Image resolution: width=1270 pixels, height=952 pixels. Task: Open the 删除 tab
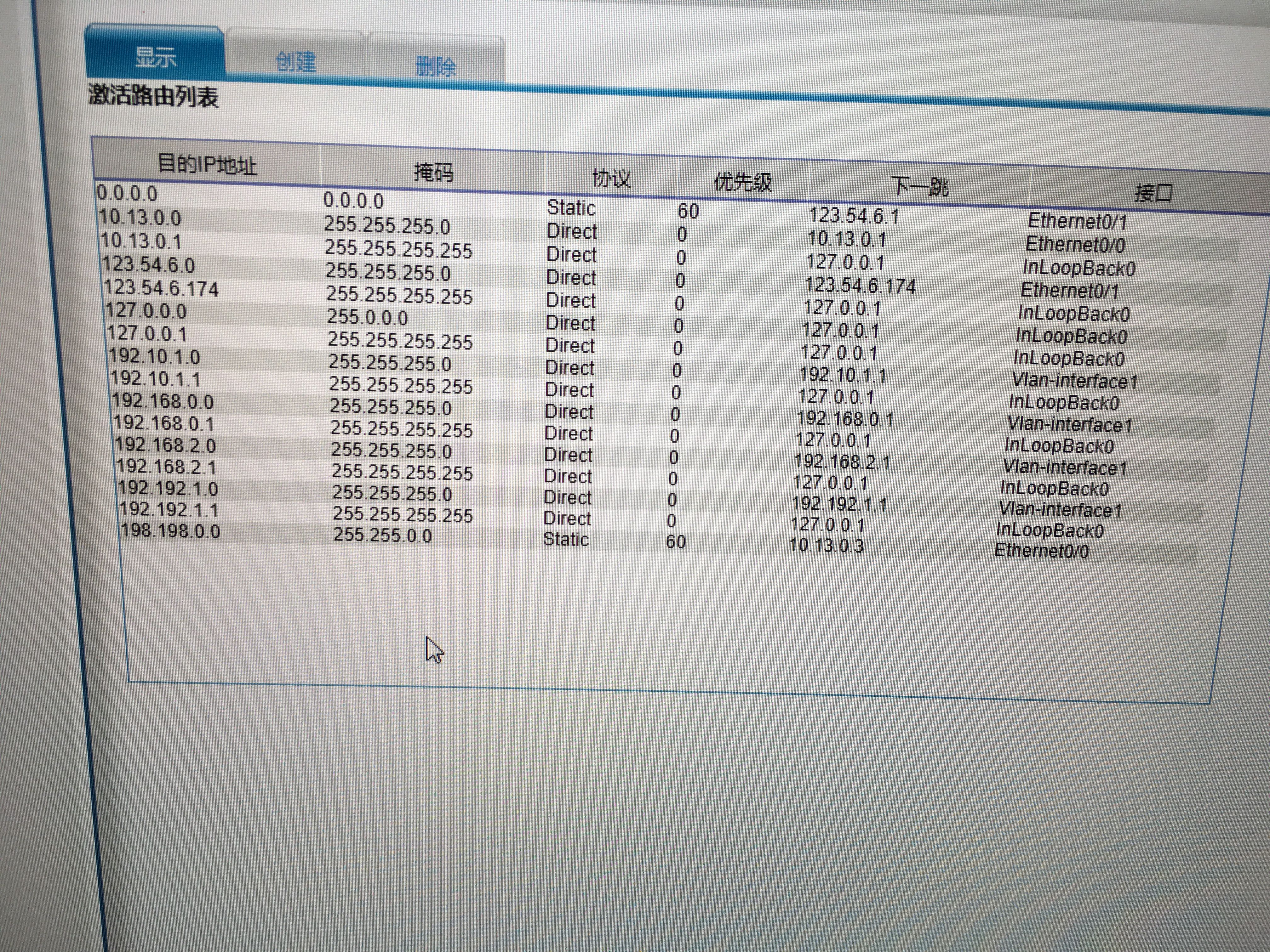coord(436,66)
